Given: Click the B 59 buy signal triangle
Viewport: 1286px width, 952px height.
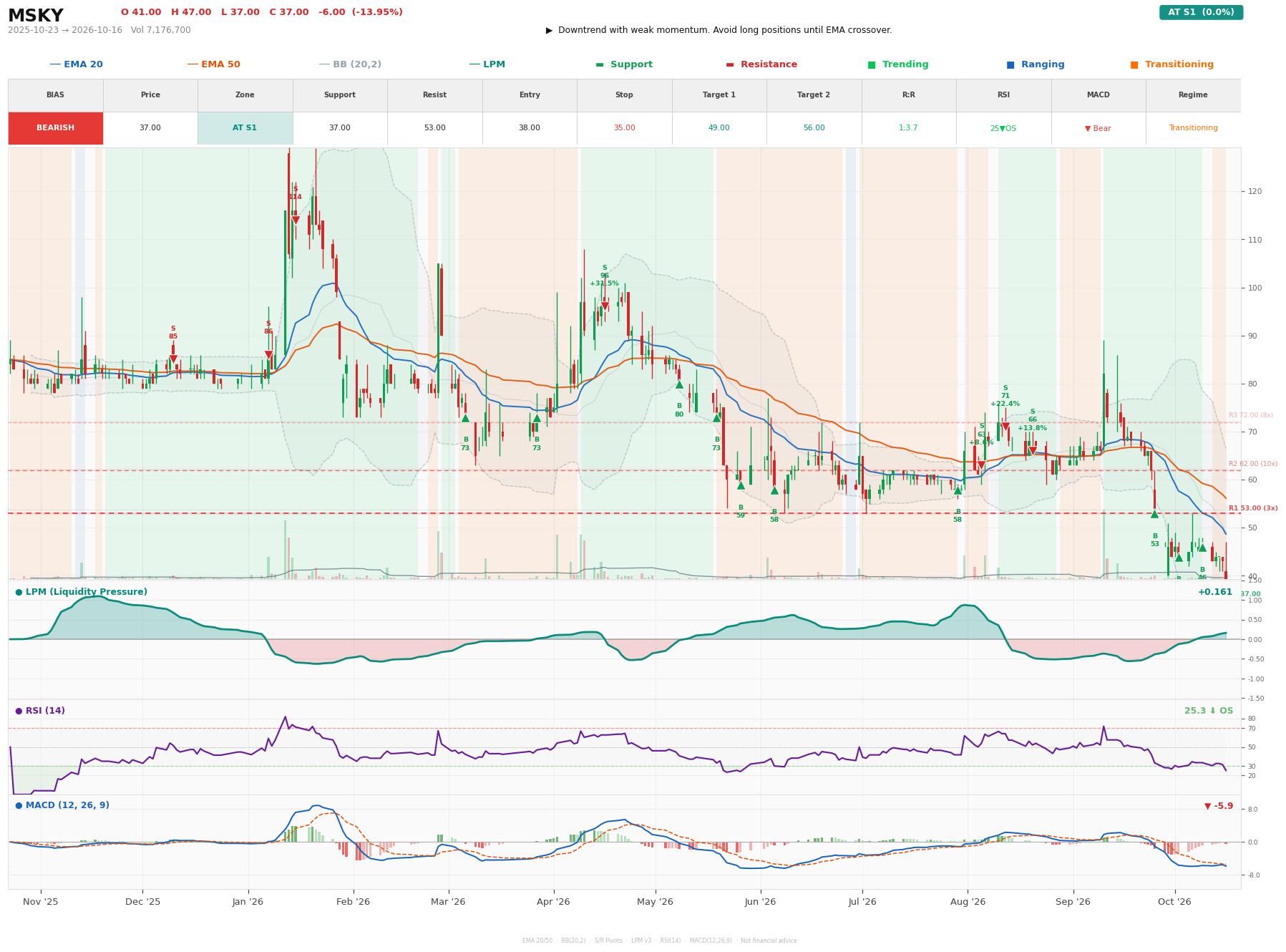Looking at the screenshot, I should (741, 485).
